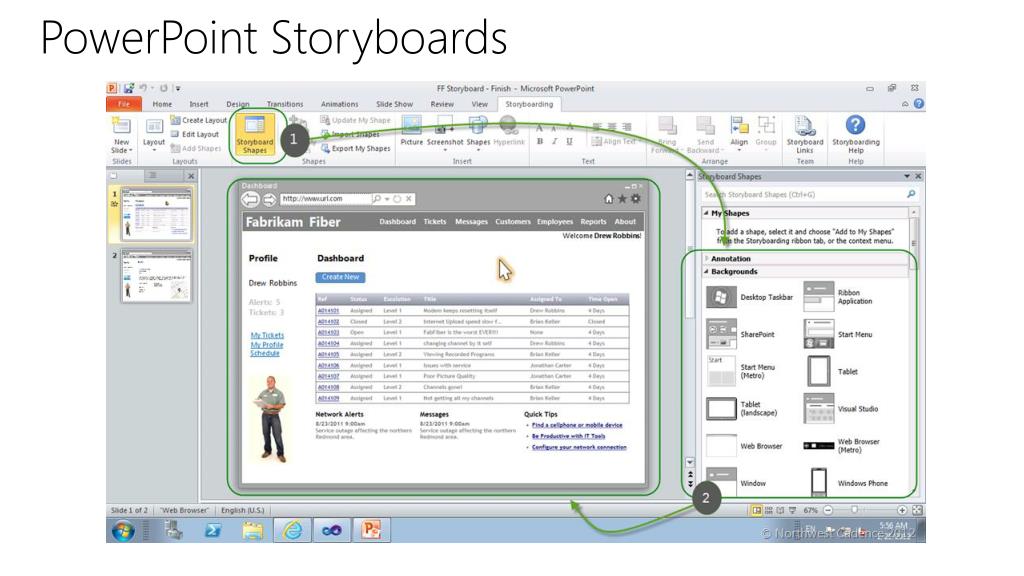This screenshot has height=576, width=1024.
Task: Select the Desktop Taskbar shape
Action: [x=750, y=297]
